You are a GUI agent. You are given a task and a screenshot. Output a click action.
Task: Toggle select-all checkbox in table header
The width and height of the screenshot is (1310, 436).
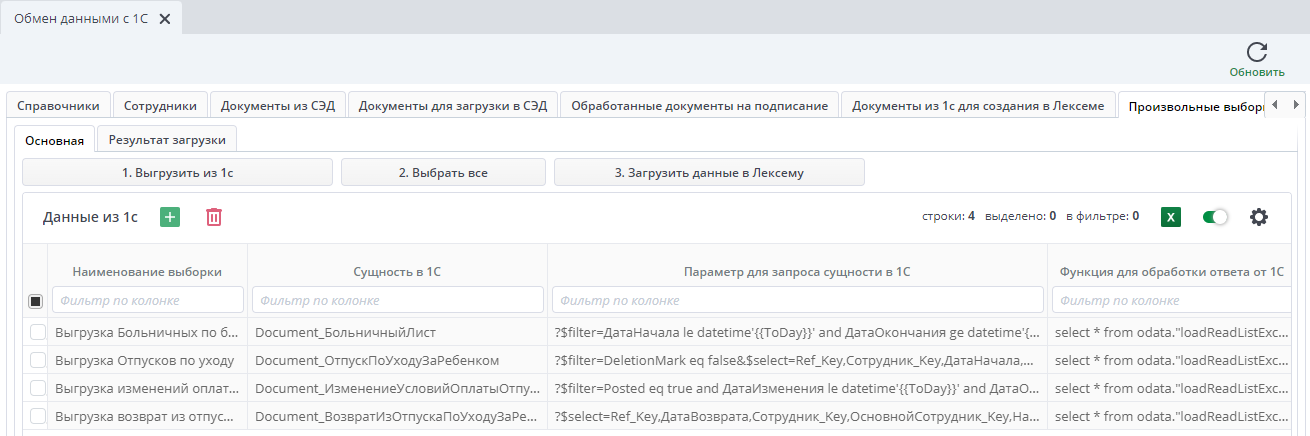click(36, 301)
